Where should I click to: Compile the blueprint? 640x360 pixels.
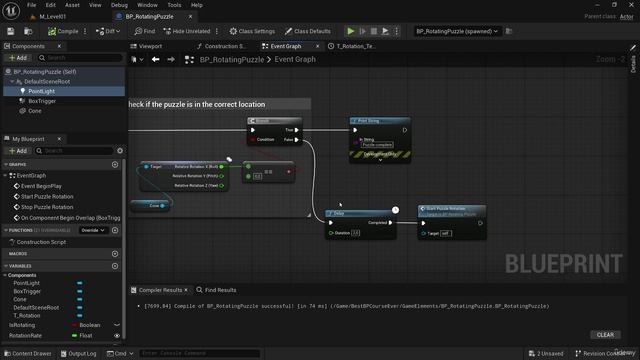tap(63, 31)
